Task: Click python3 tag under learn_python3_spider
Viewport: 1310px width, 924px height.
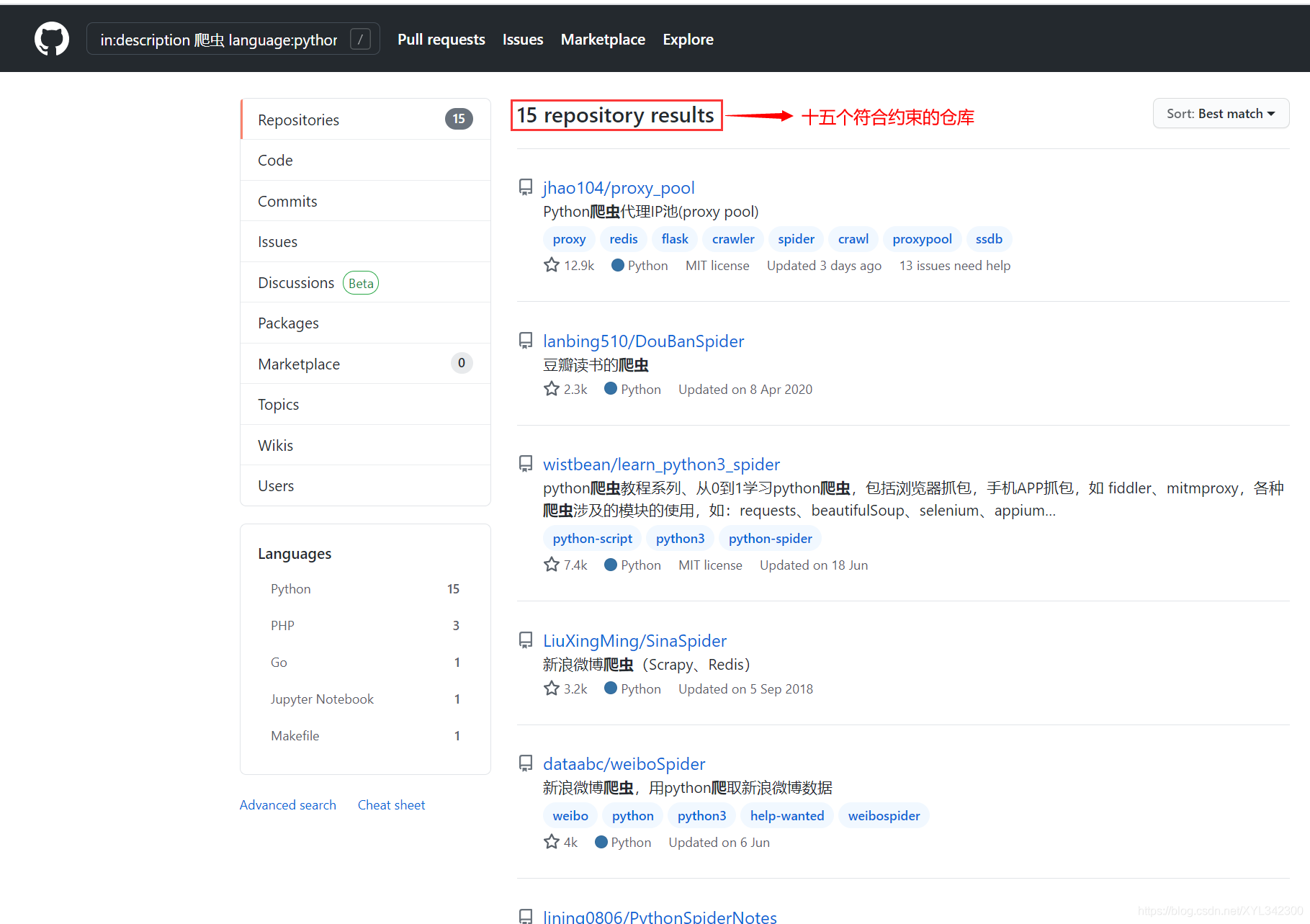Action: 680,539
